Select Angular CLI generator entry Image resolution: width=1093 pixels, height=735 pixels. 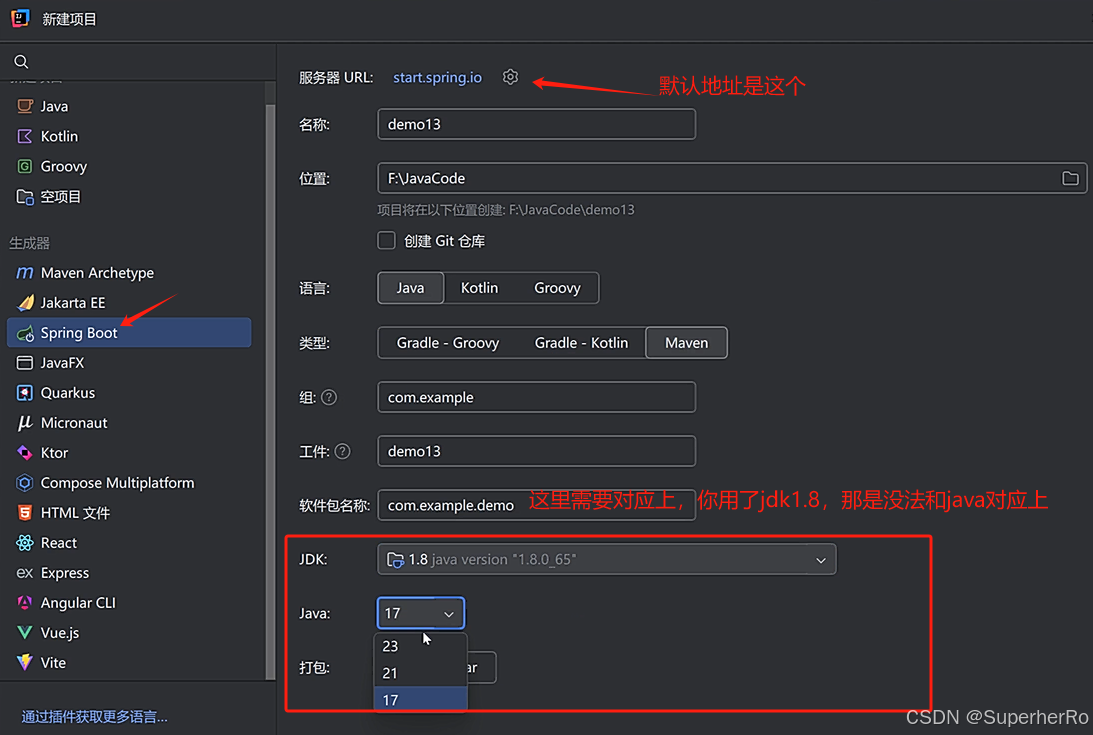point(129,603)
